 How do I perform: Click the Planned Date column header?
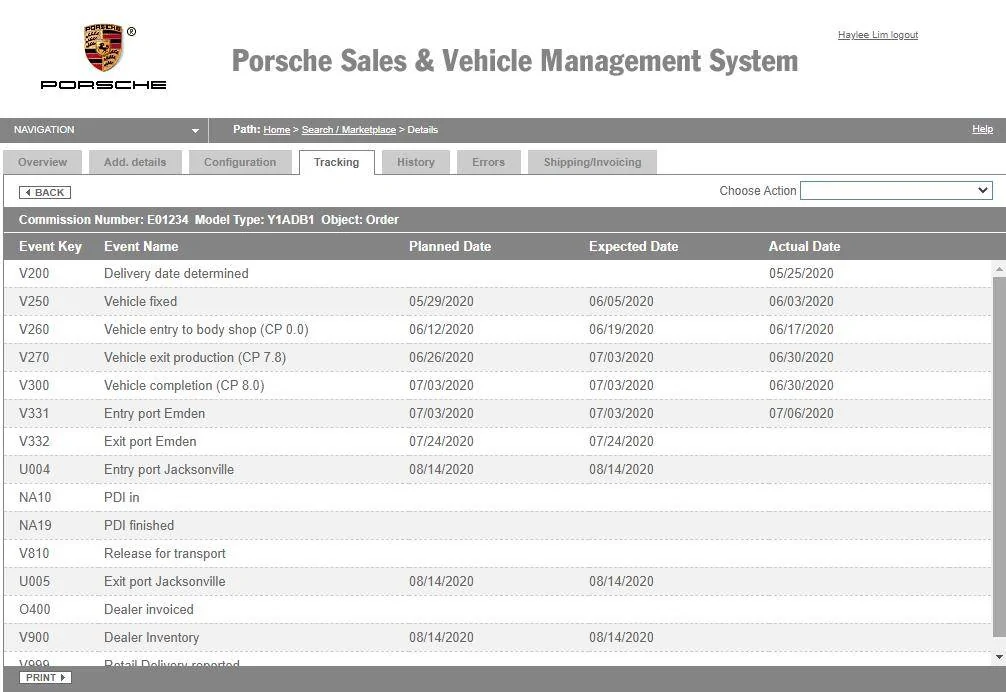pyautogui.click(x=450, y=246)
